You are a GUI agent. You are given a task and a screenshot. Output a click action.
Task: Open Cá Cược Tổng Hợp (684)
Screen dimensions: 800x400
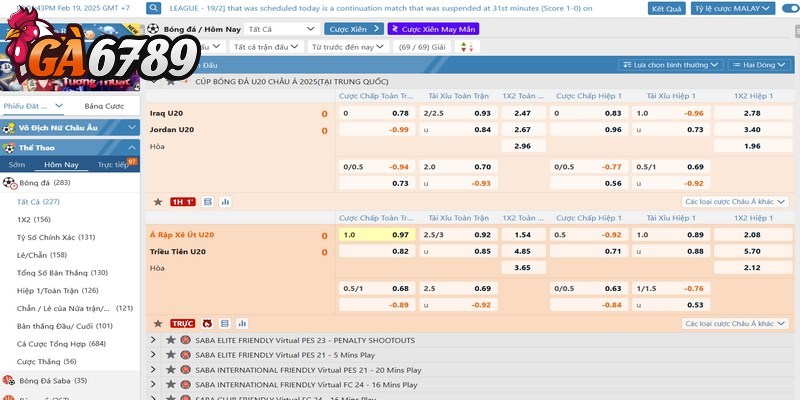tap(61, 344)
